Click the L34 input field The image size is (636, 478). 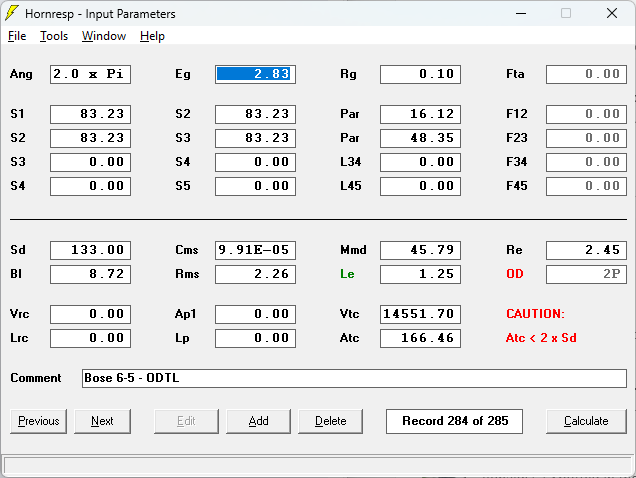(420, 162)
